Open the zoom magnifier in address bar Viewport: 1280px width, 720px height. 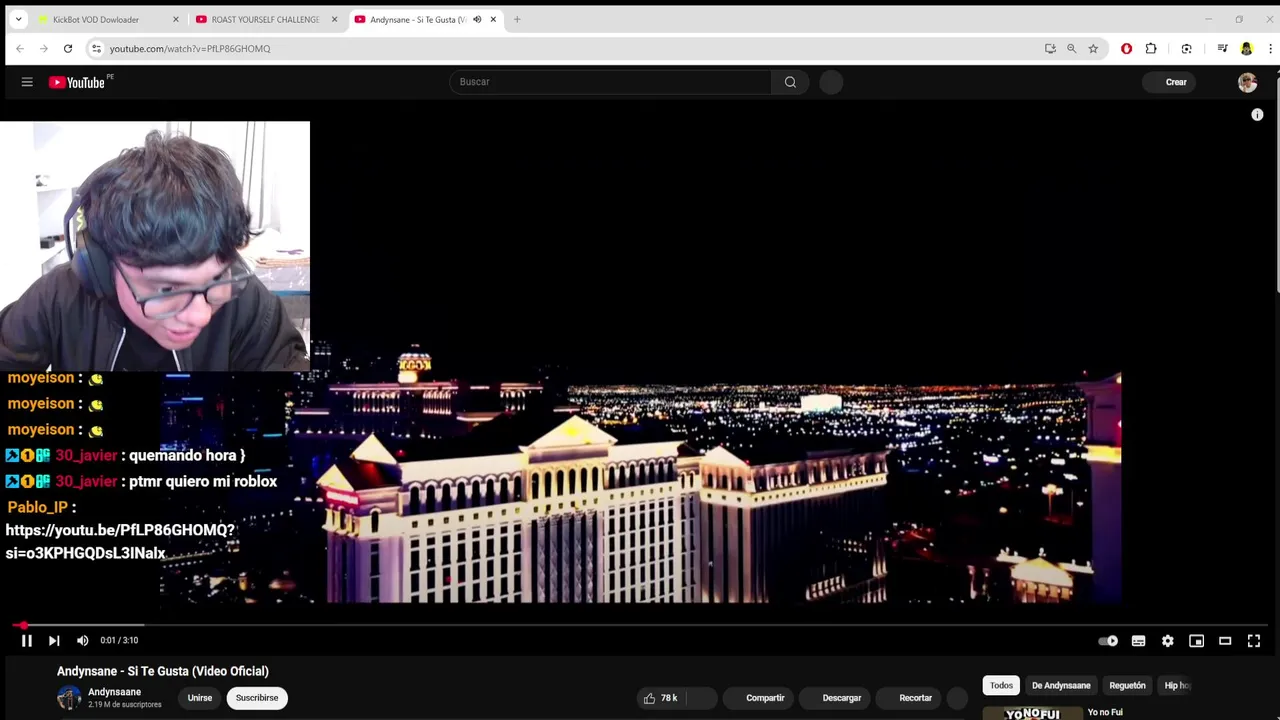click(1071, 48)
